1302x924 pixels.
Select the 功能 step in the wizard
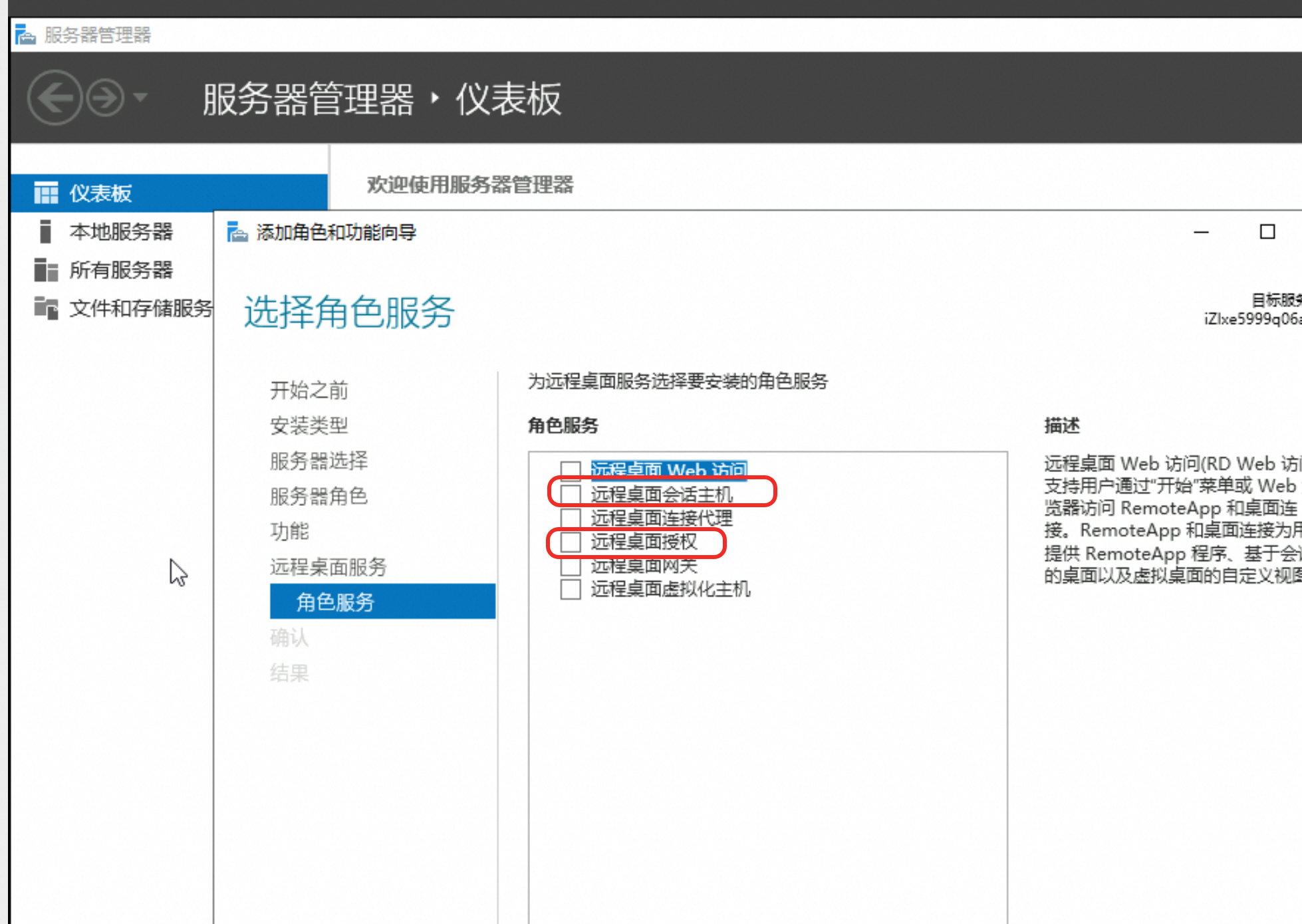click(289, 531)
